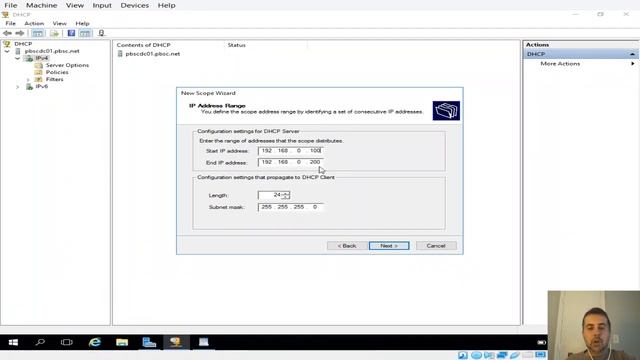Click the network VirtualBox status icon
The width and height of the screenshot is (640, 360).
tap(502, 355)
